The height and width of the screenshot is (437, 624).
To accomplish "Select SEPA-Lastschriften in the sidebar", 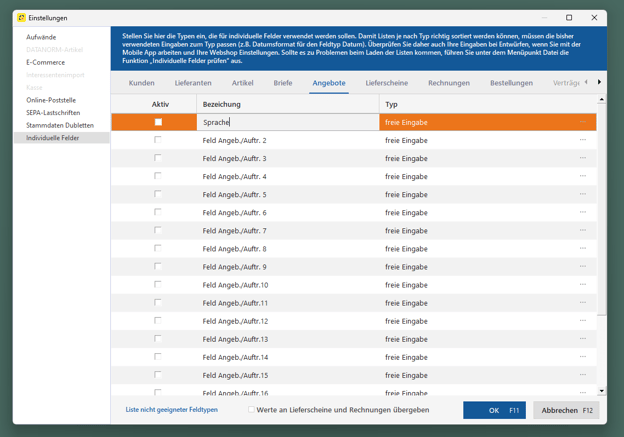I will 53,113.
